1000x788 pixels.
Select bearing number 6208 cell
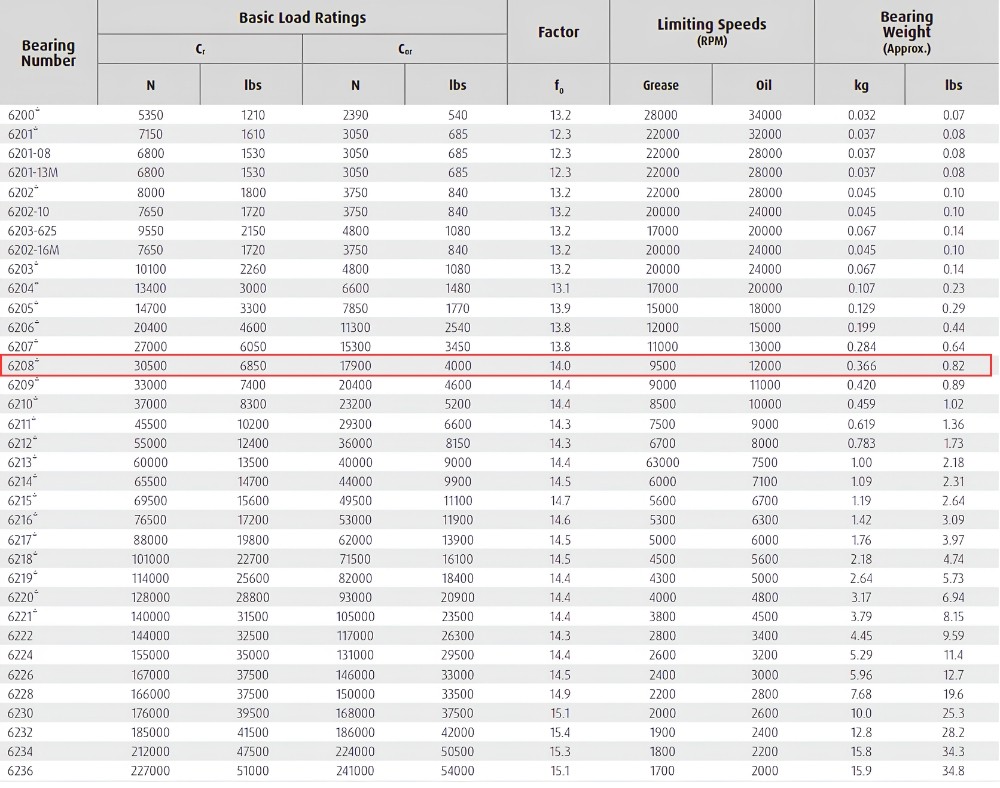pyautogui.click(x=24, y=366)
